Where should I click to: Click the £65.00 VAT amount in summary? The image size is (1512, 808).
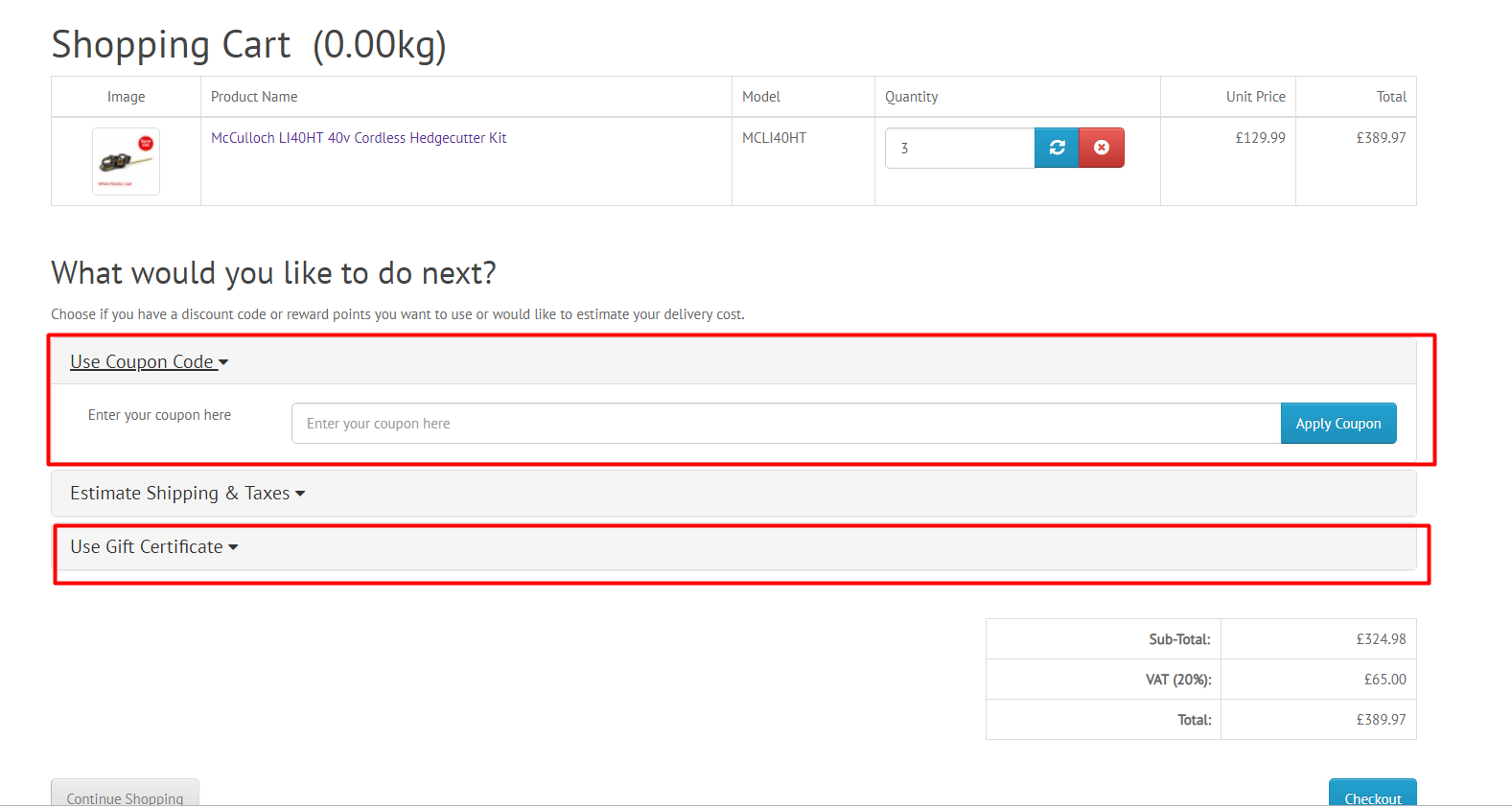click(x=1384, y=680)
